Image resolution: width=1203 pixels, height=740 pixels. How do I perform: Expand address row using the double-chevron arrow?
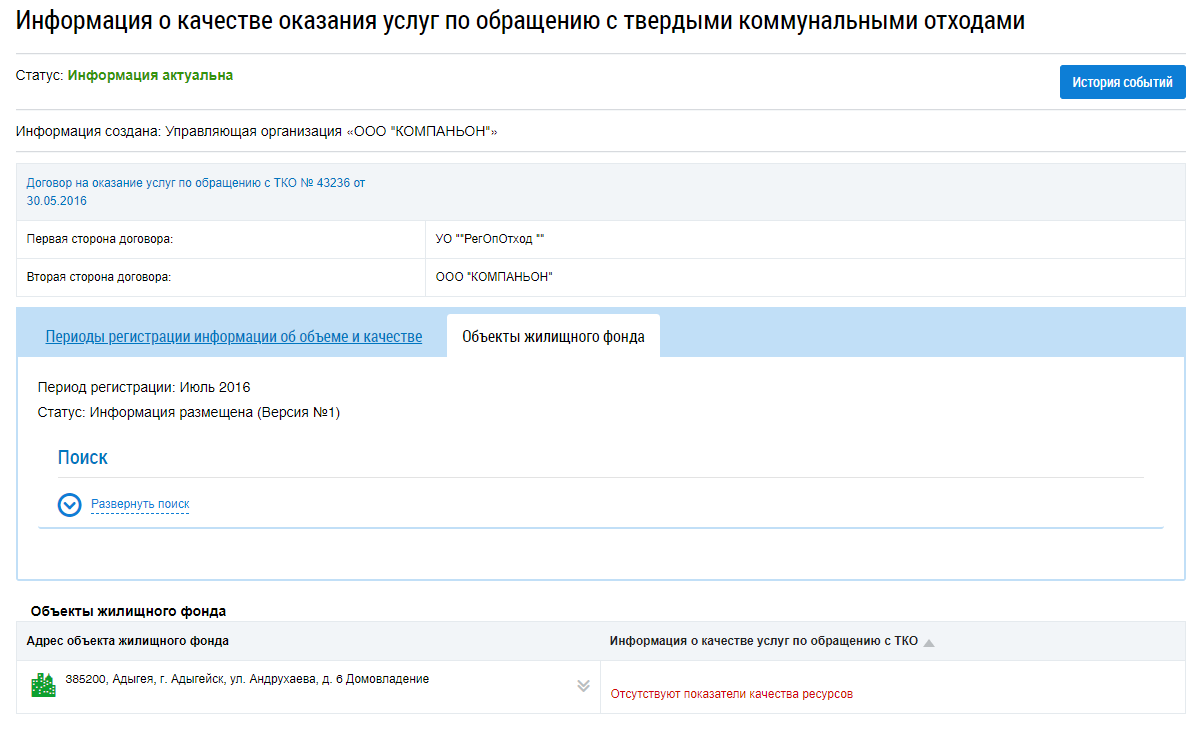point(583,686)
